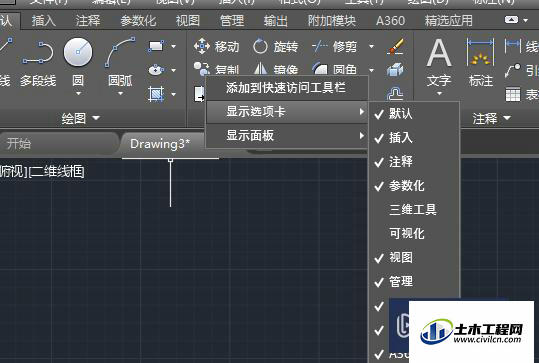The height and width of the screenshot is (363, 539).
Task: Switch to the 输出 ribbon tab
Action: 275,21
